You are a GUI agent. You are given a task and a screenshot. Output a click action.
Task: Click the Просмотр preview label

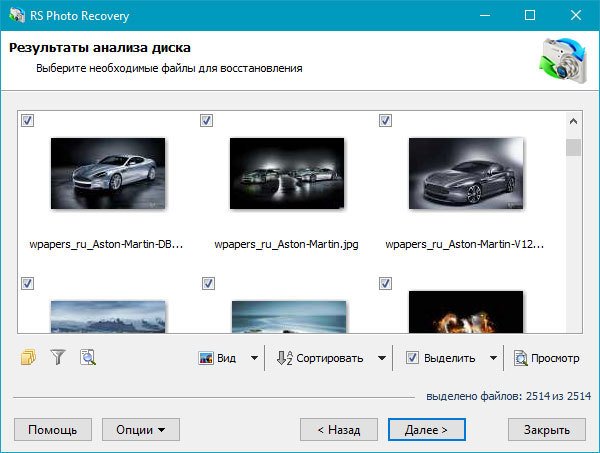pos(555,358)
